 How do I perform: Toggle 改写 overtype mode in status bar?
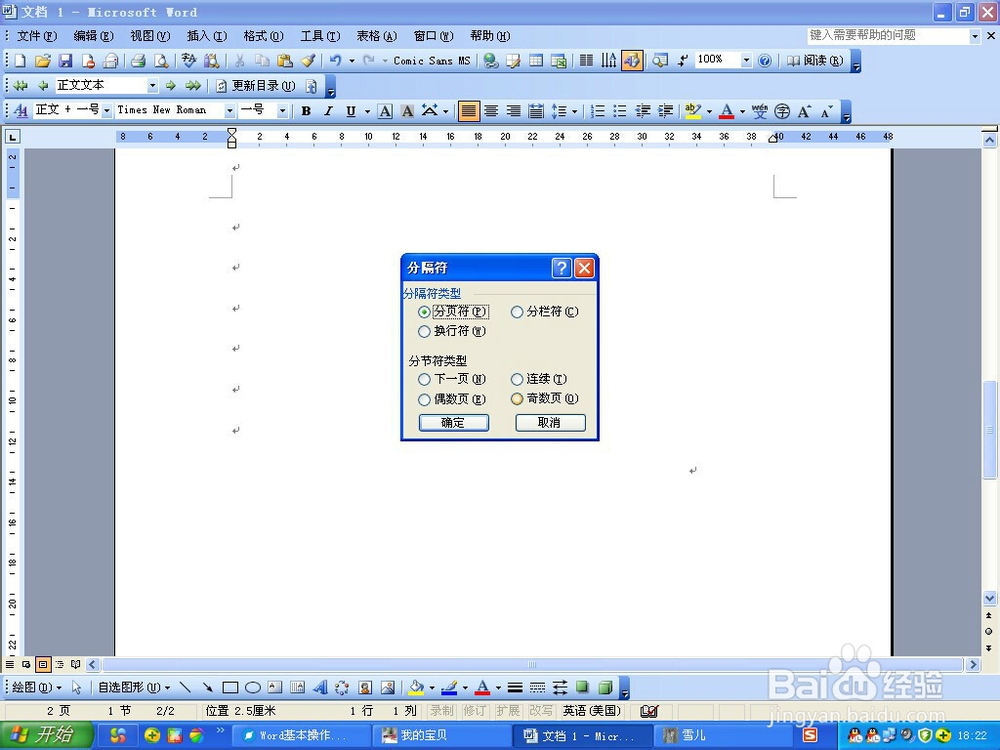click(541, 710)
